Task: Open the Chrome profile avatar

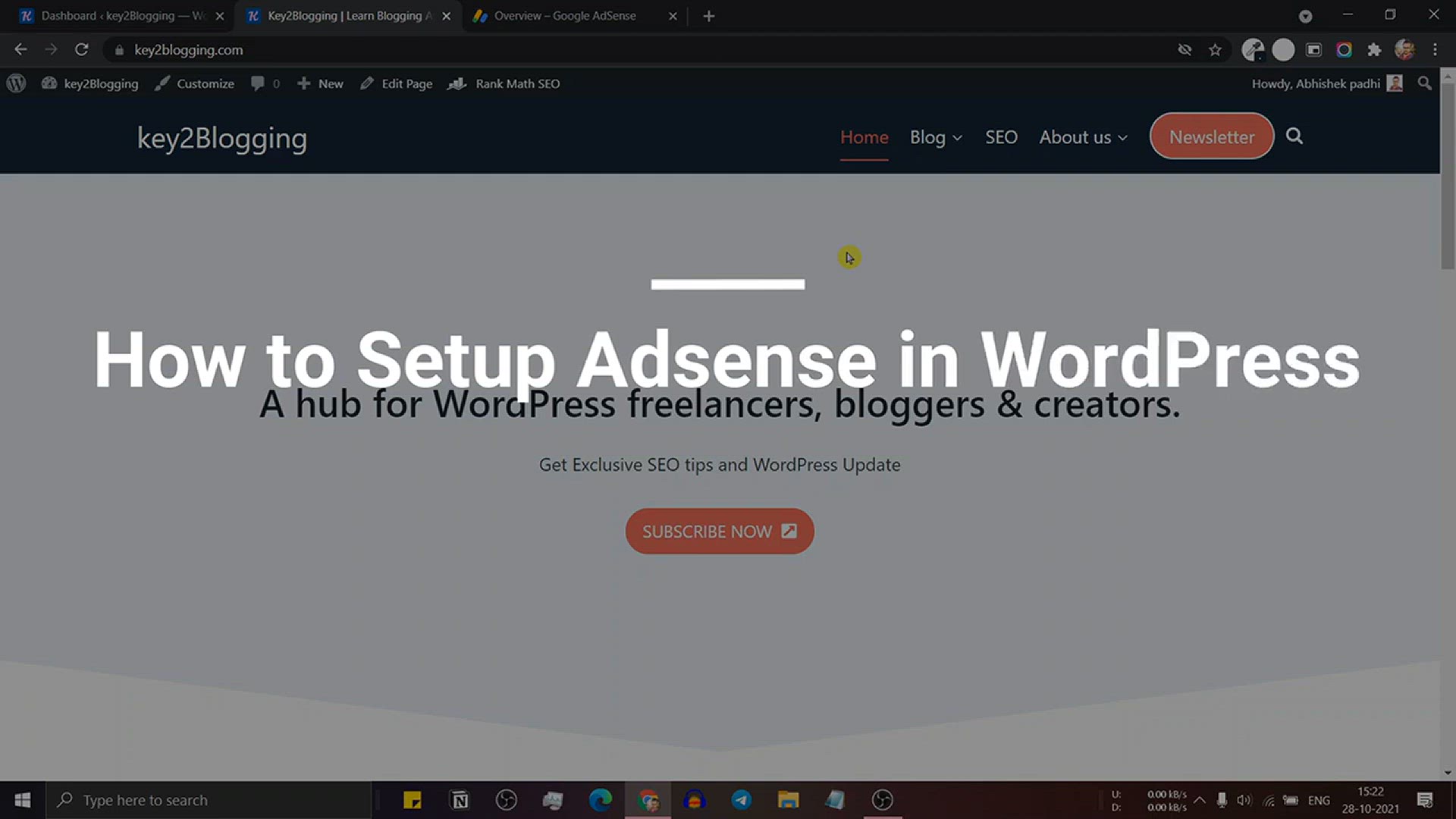Action: tap(1404, 50)
